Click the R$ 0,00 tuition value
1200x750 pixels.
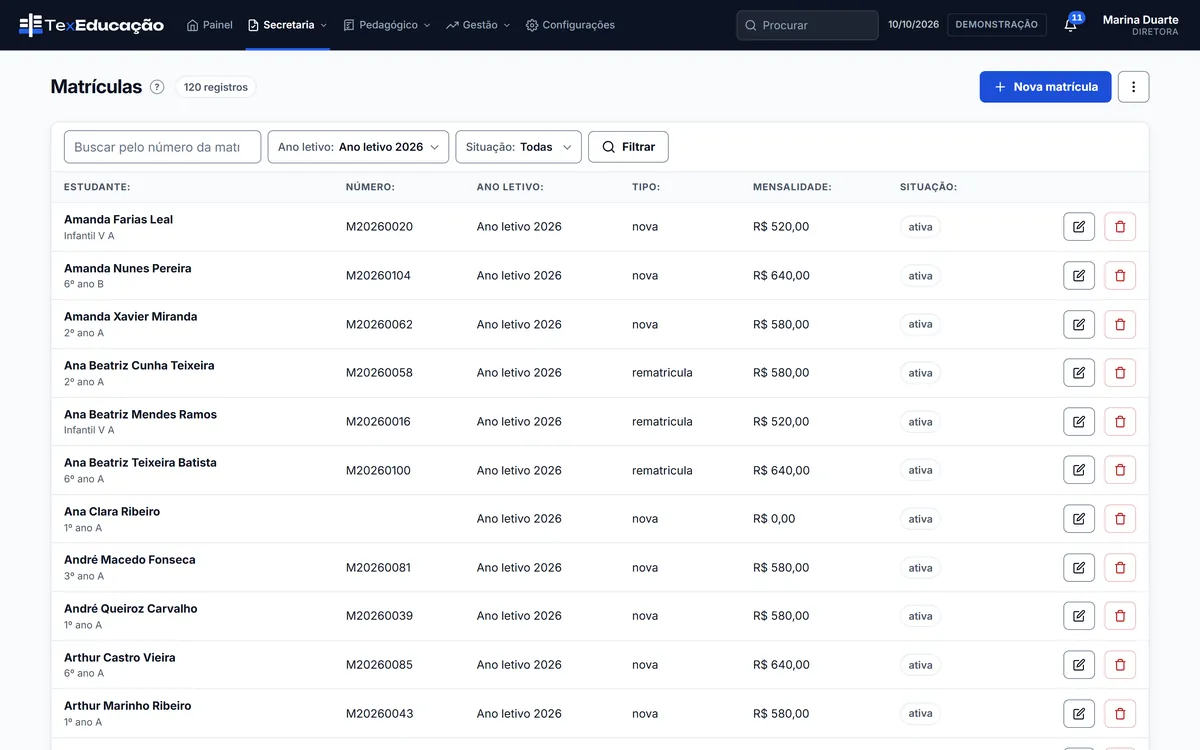(x=774, y=519)
